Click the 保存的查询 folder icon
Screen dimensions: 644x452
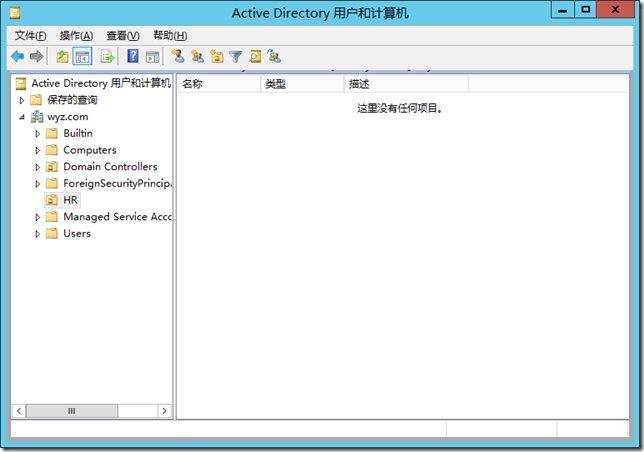[36, 100]
